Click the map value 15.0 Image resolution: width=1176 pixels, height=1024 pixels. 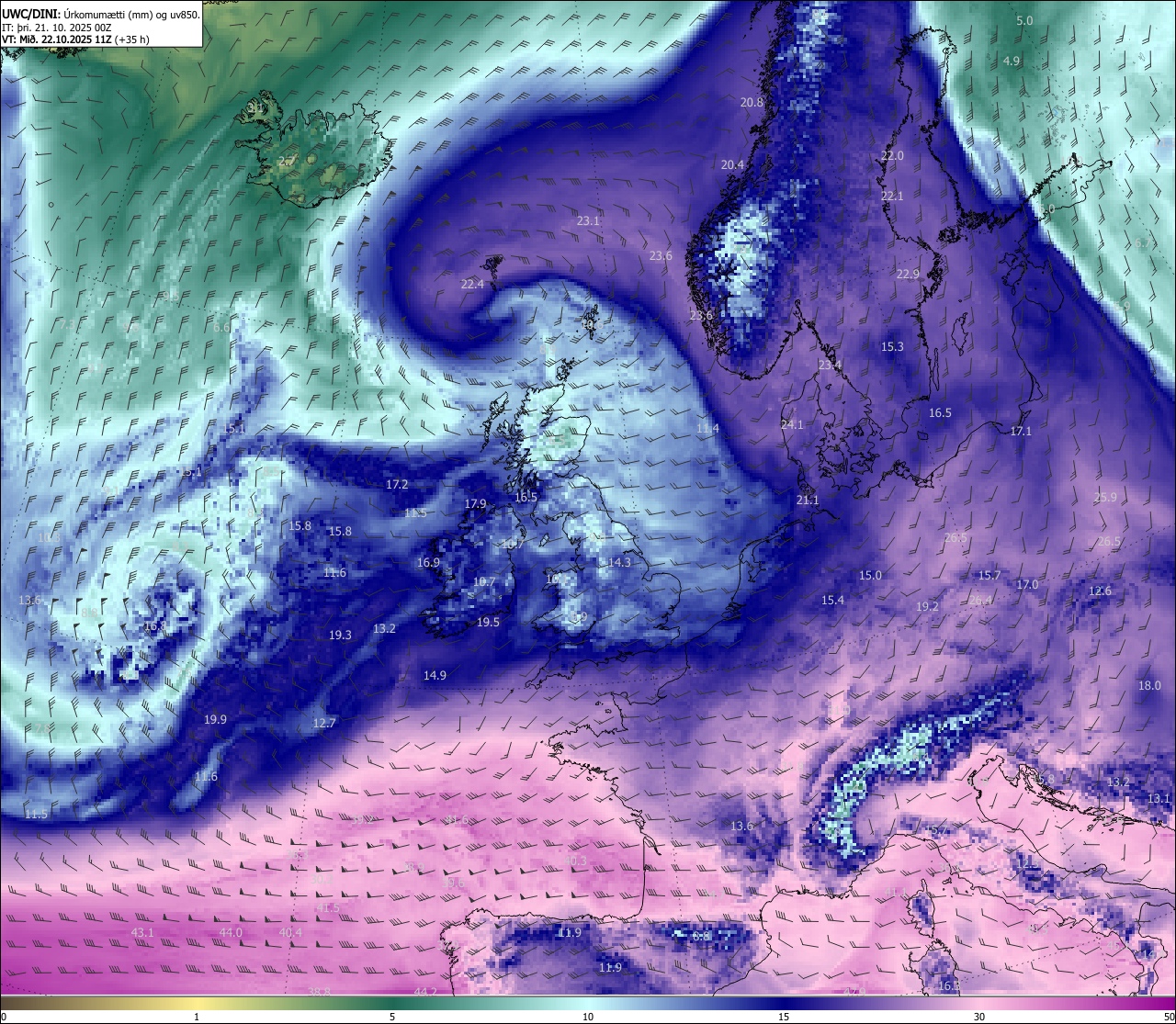pos(870,575)
